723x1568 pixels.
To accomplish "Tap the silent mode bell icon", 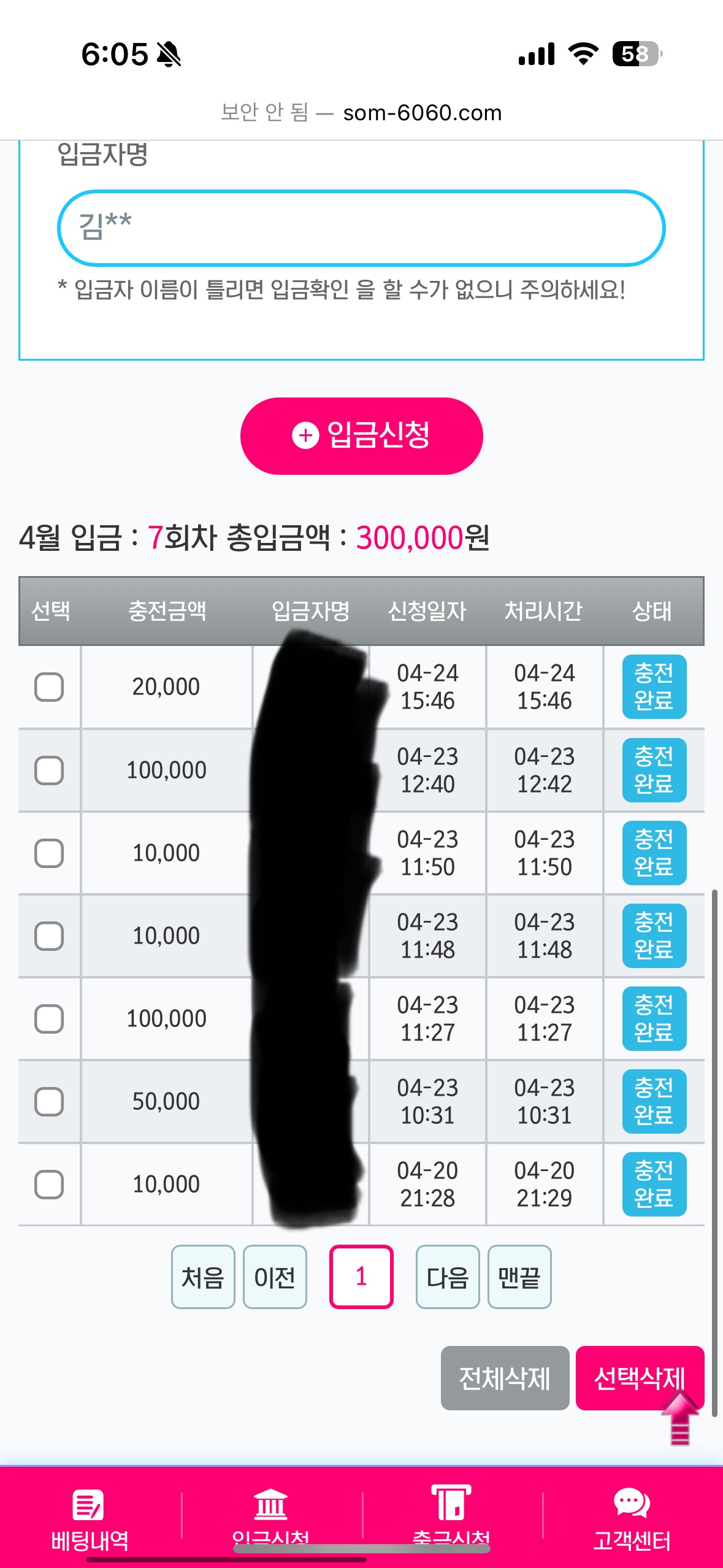I will click(x=169, y=55).
